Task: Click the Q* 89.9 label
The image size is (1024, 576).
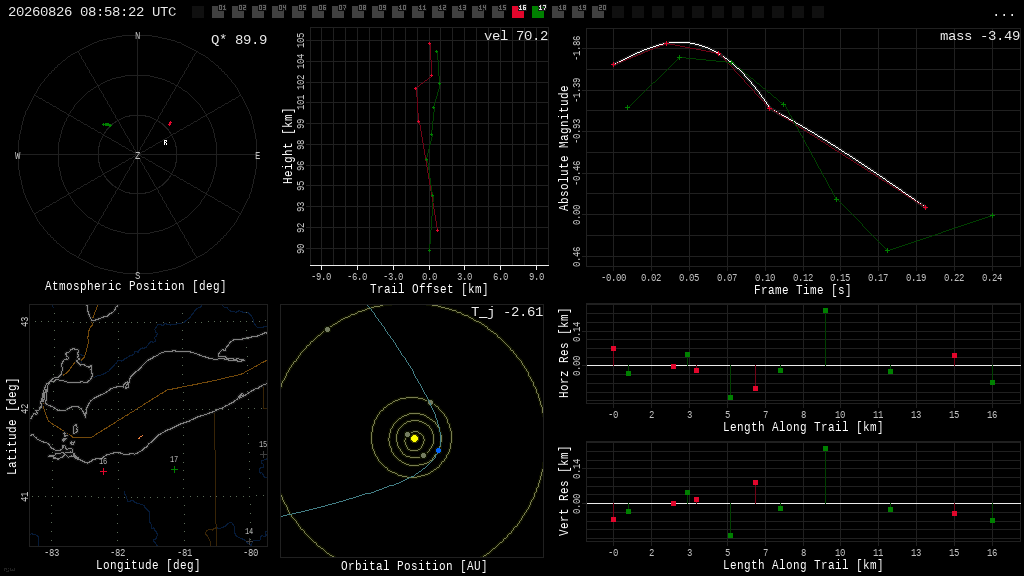Action: [239, 40]
